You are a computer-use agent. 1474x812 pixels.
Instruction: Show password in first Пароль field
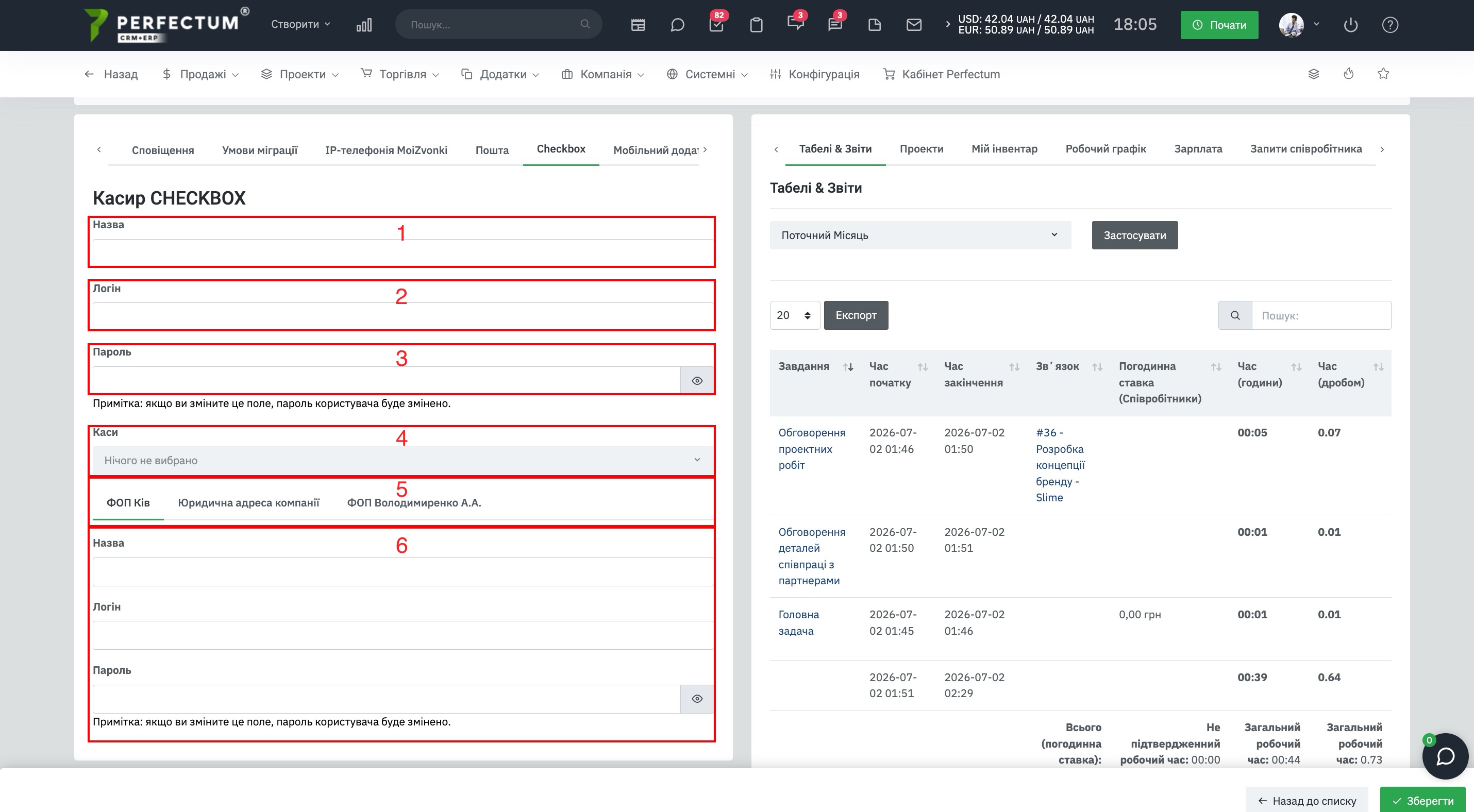(x=697, y=380)
